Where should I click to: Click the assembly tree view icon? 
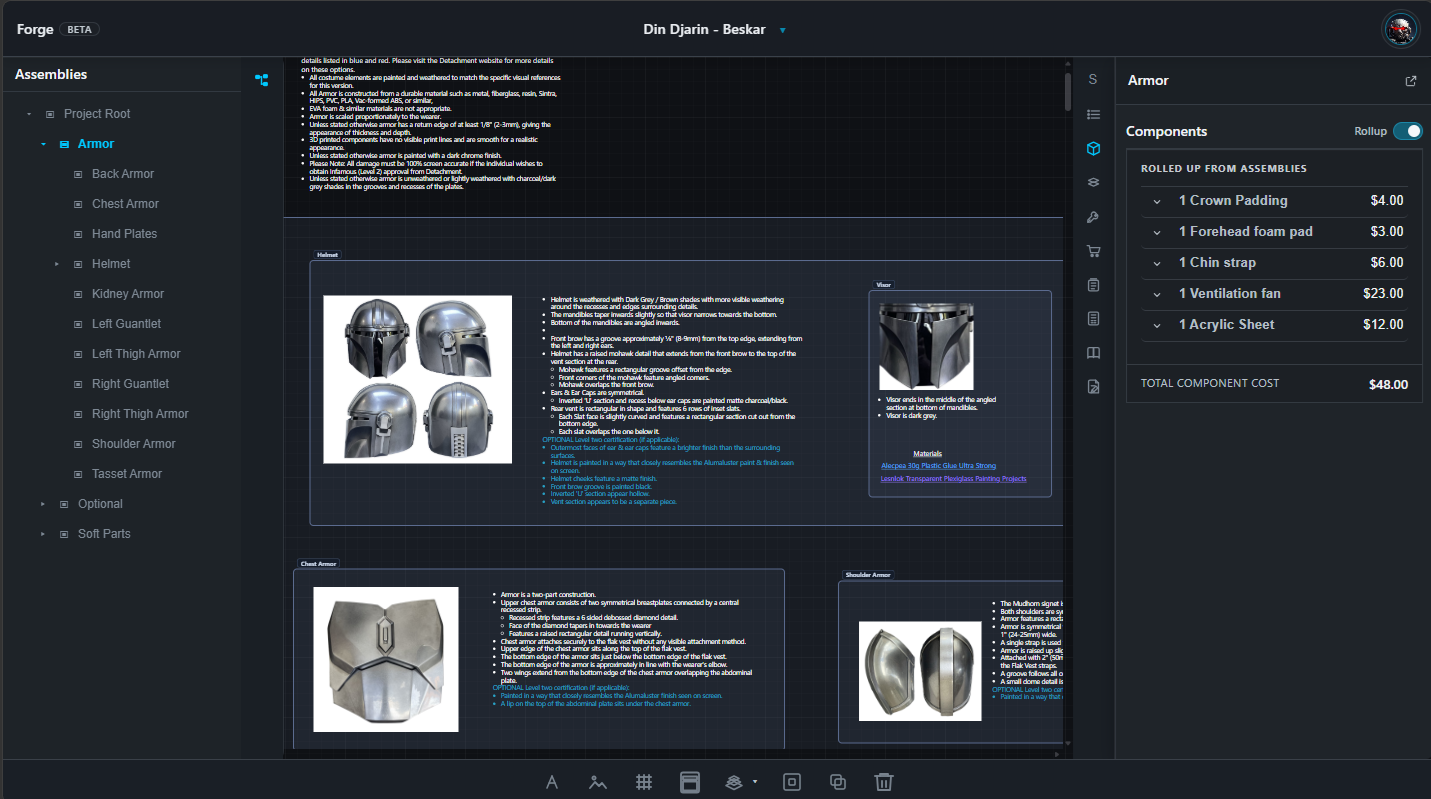tap(261, 80)
